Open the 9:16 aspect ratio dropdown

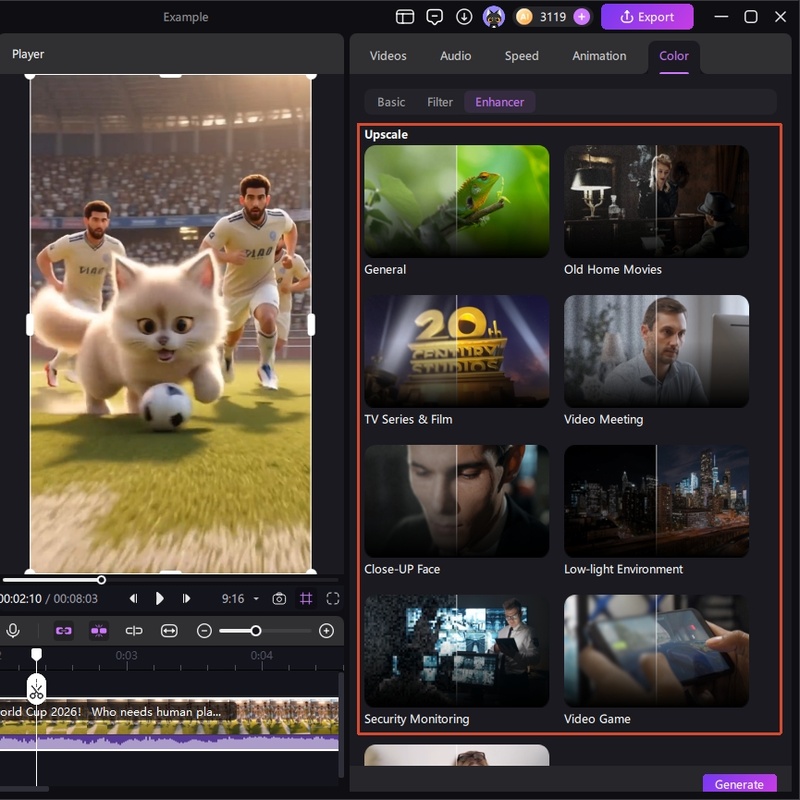[240, 598]
